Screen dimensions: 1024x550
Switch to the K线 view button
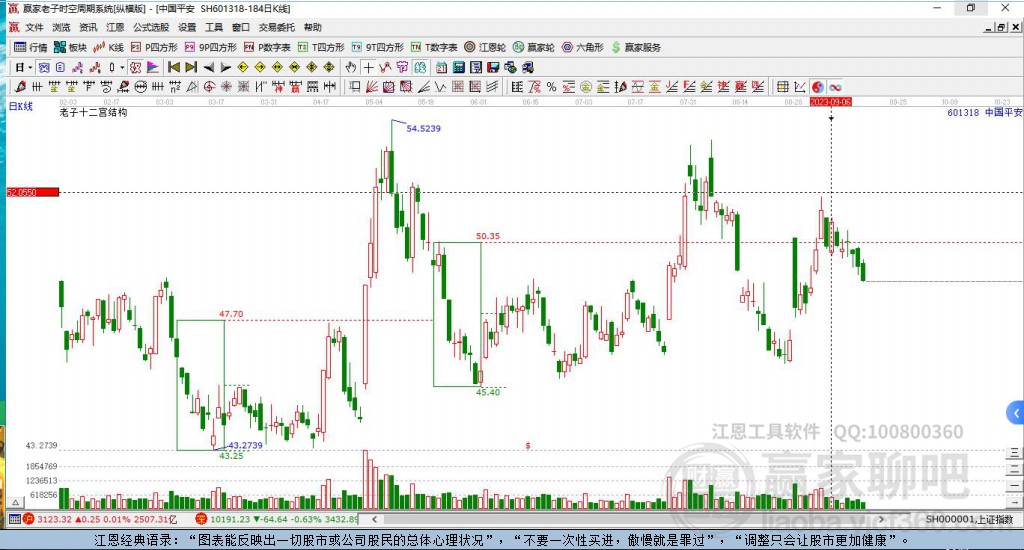click(x=108, y=47)
